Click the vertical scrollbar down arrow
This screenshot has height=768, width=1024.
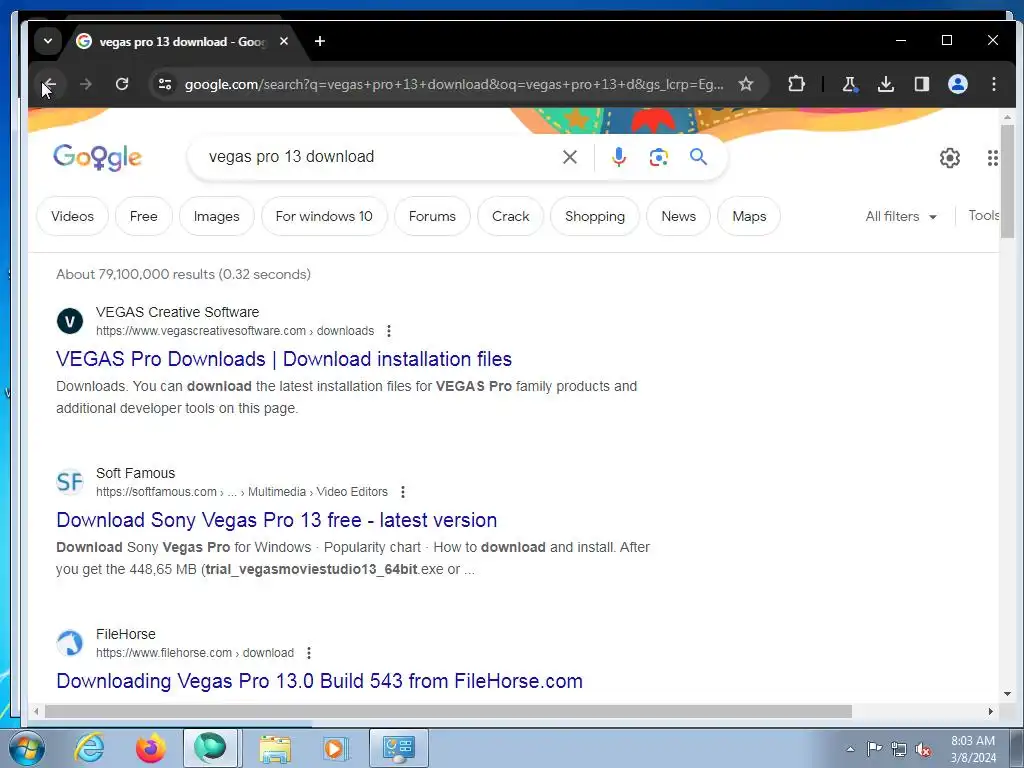(1008, 694)
